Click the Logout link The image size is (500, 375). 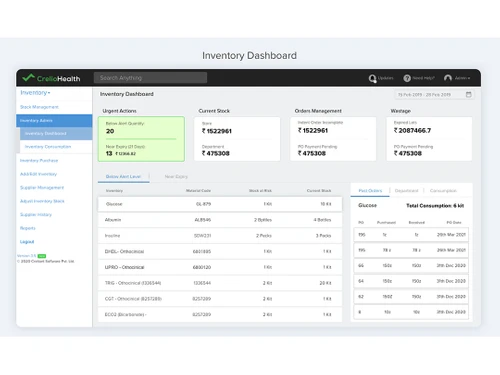click(27, 242)
